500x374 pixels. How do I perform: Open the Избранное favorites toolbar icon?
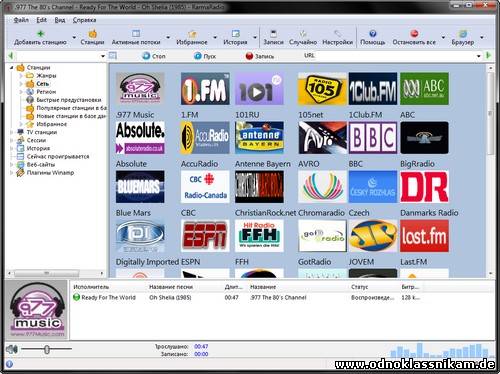(x=192, y=33)
